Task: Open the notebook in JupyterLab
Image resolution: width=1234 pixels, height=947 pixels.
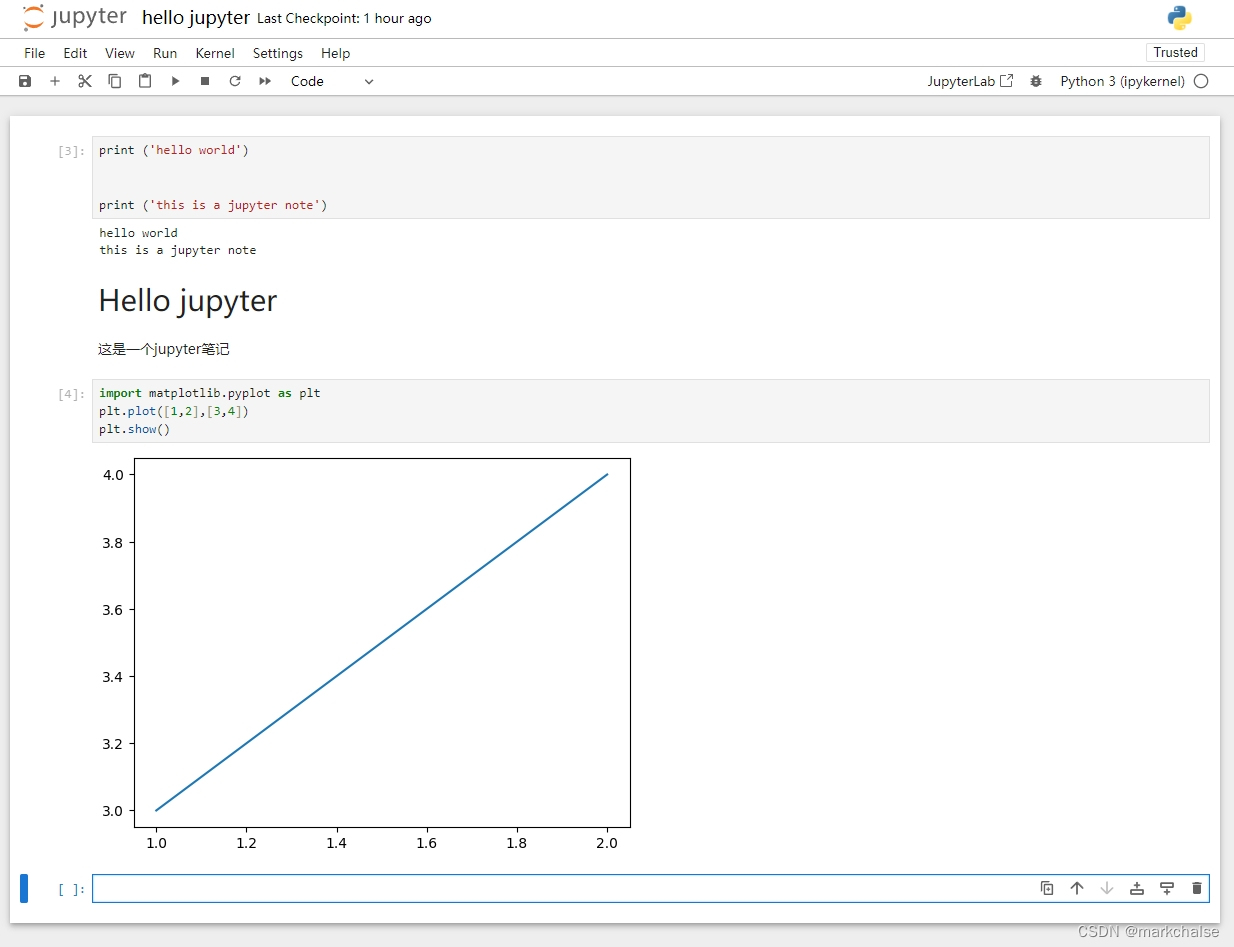Action: pos(970,81)
